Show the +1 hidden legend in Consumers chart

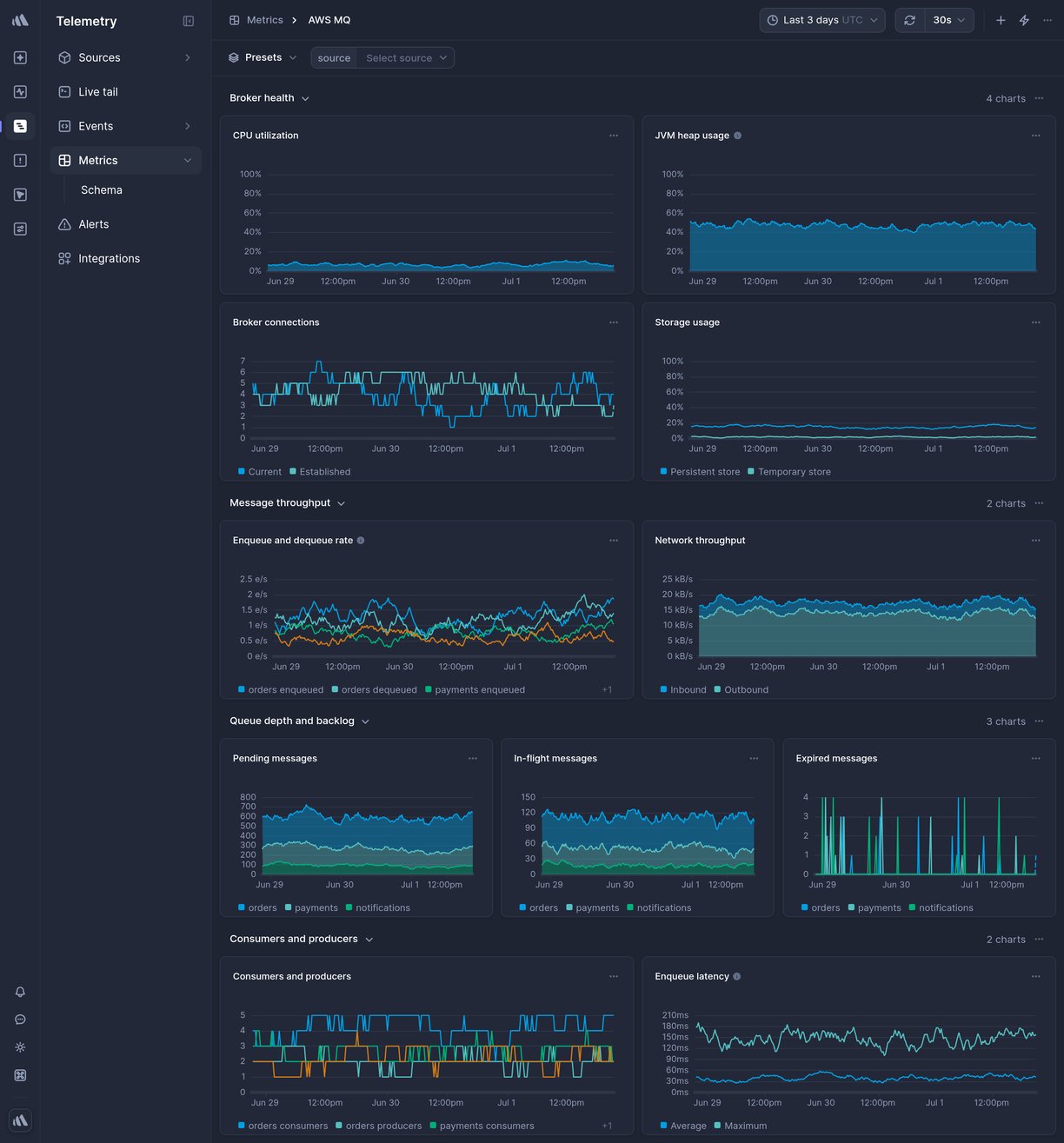tap(607, 1126)
